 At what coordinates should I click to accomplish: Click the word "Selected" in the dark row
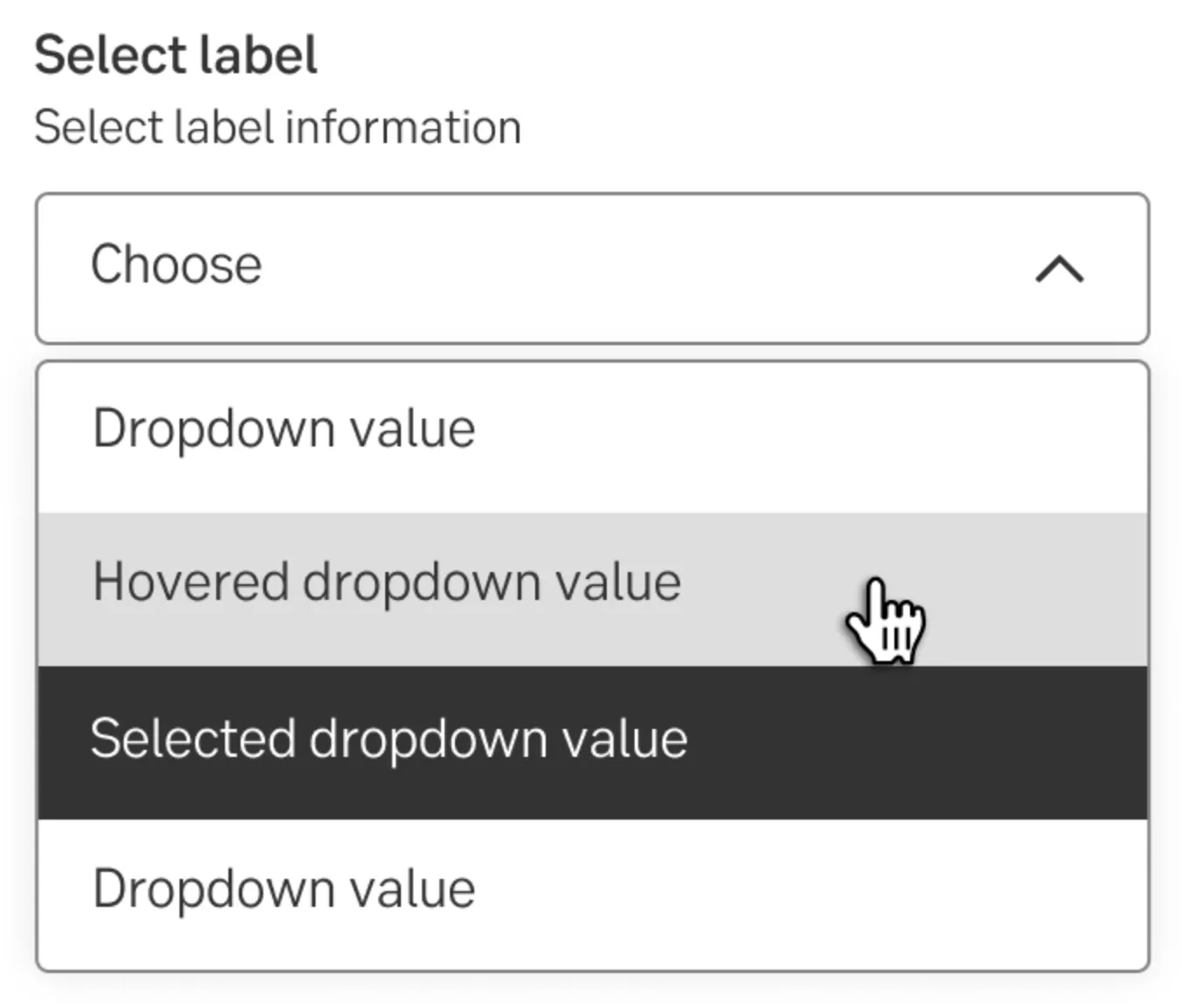193,739
